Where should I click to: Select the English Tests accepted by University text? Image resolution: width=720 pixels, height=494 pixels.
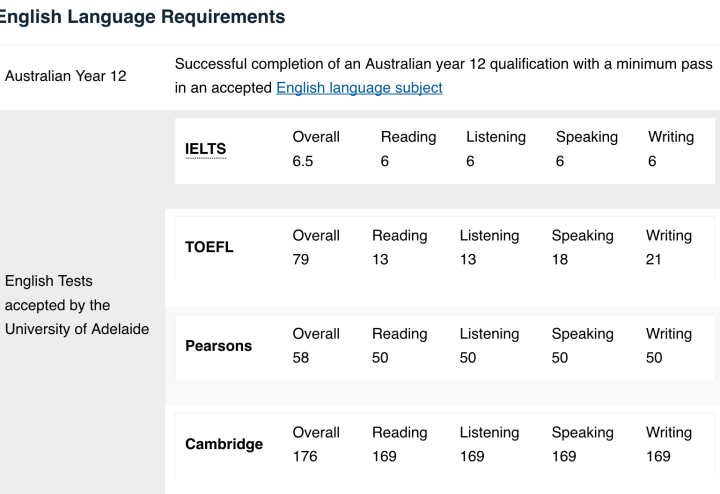[77, 305]
